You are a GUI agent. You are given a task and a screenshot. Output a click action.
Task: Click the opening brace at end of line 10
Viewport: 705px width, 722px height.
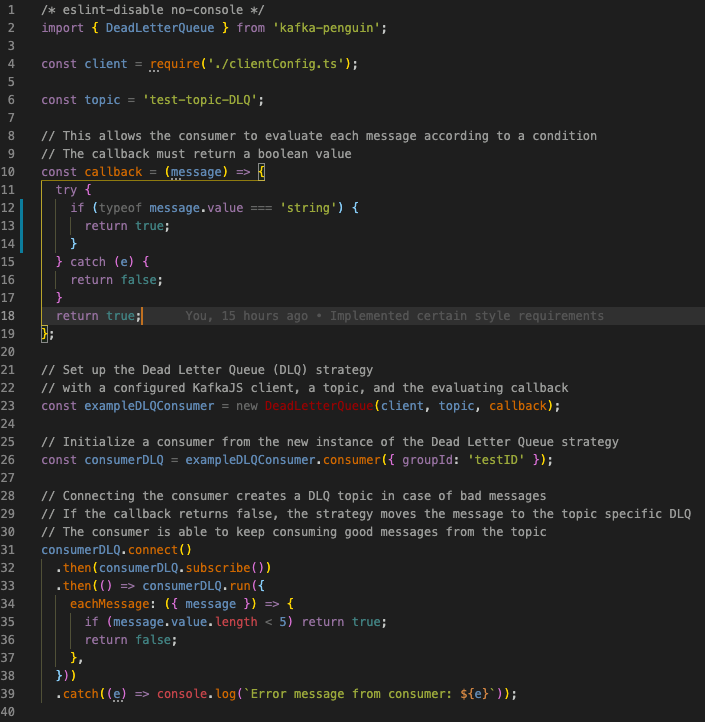point(262,172)
